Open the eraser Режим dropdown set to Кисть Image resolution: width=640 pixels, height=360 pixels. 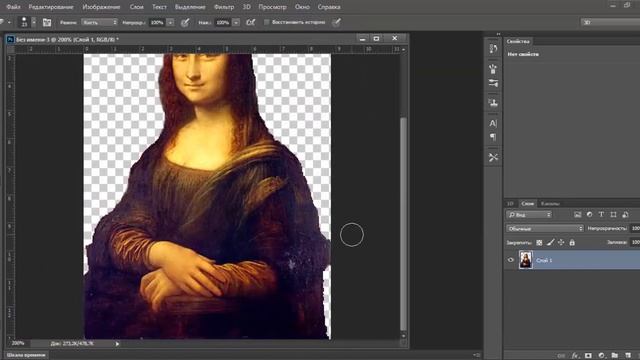(x=99, y=22)
